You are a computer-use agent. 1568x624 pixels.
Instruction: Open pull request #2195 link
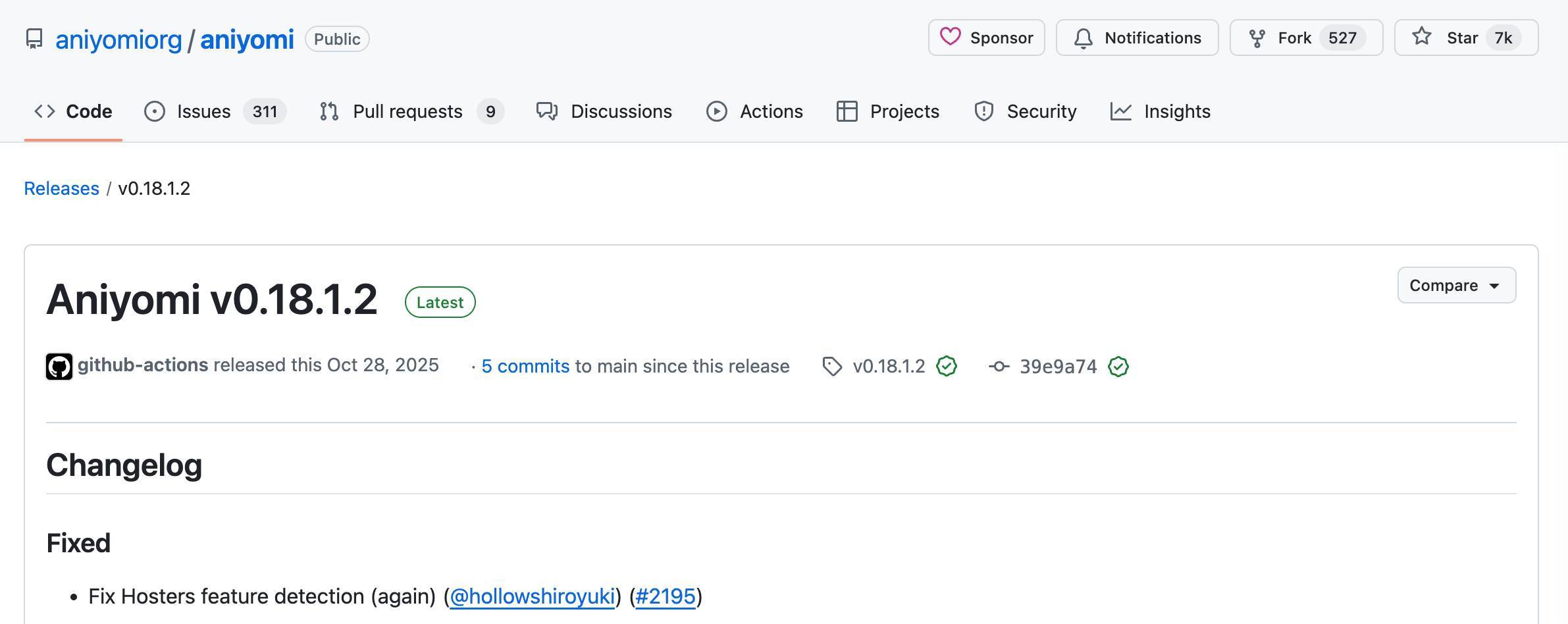click(665, 596)
